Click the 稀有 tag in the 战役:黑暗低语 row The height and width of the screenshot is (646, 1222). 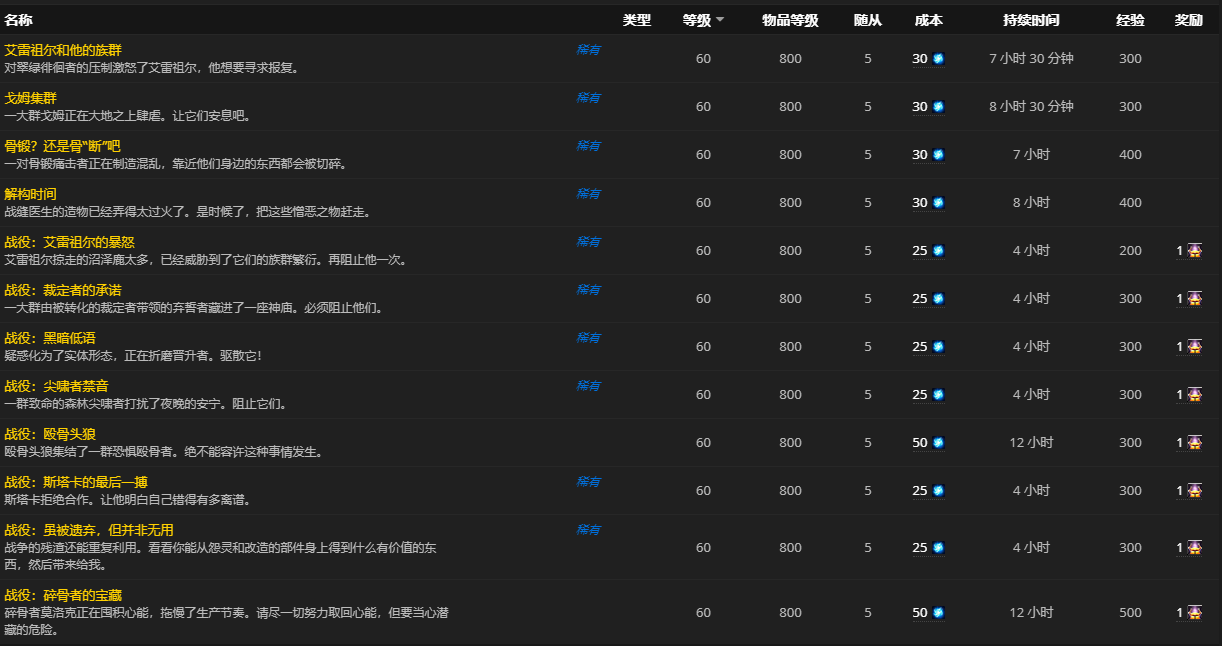click(x=588, y=338)
